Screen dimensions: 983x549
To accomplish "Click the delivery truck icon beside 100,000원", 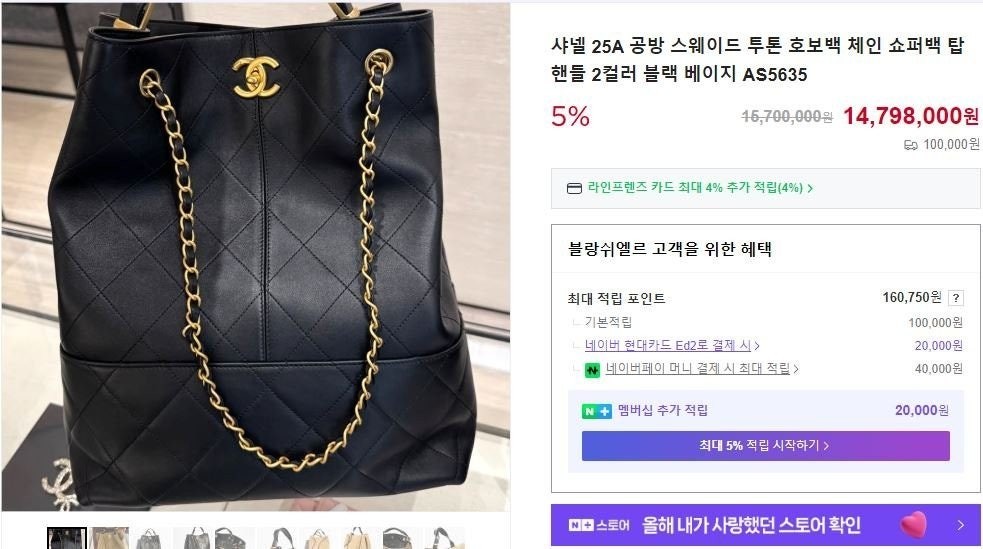I will tap(910, 145).
